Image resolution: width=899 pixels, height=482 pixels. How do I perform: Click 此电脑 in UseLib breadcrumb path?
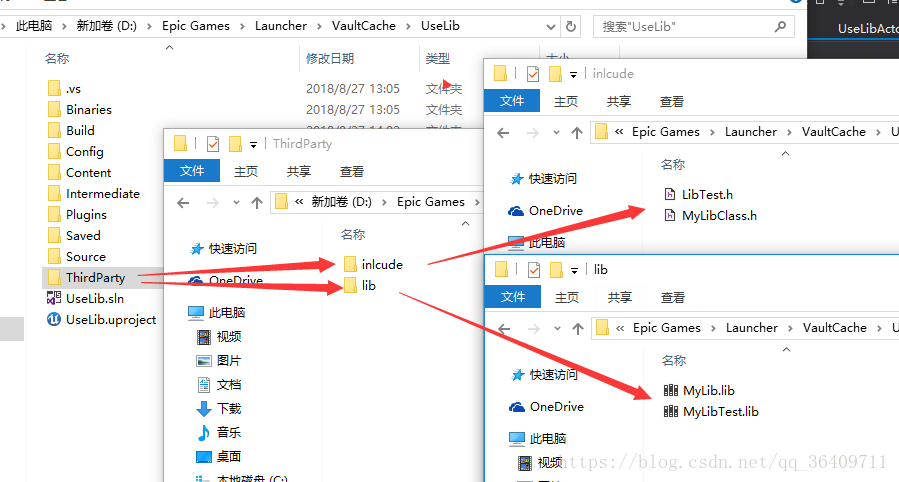(34, 26)
